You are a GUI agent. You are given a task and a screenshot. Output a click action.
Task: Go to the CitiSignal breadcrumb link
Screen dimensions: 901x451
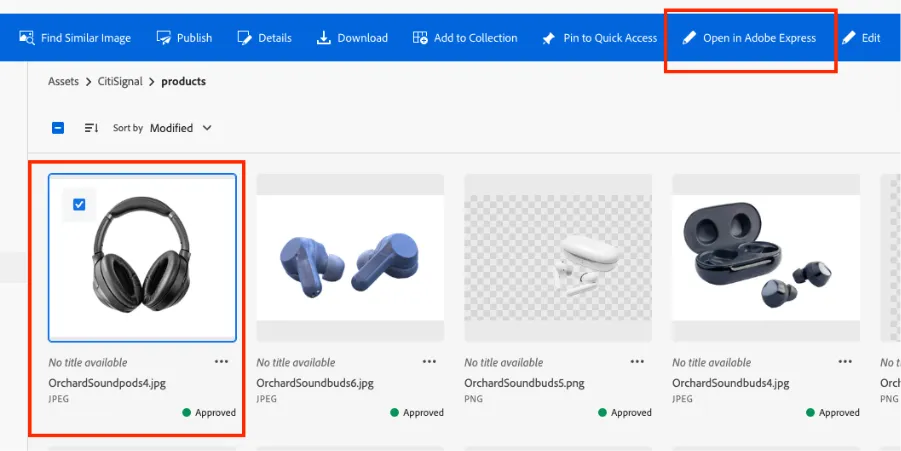pyautogui.click(x=120, y=82)
